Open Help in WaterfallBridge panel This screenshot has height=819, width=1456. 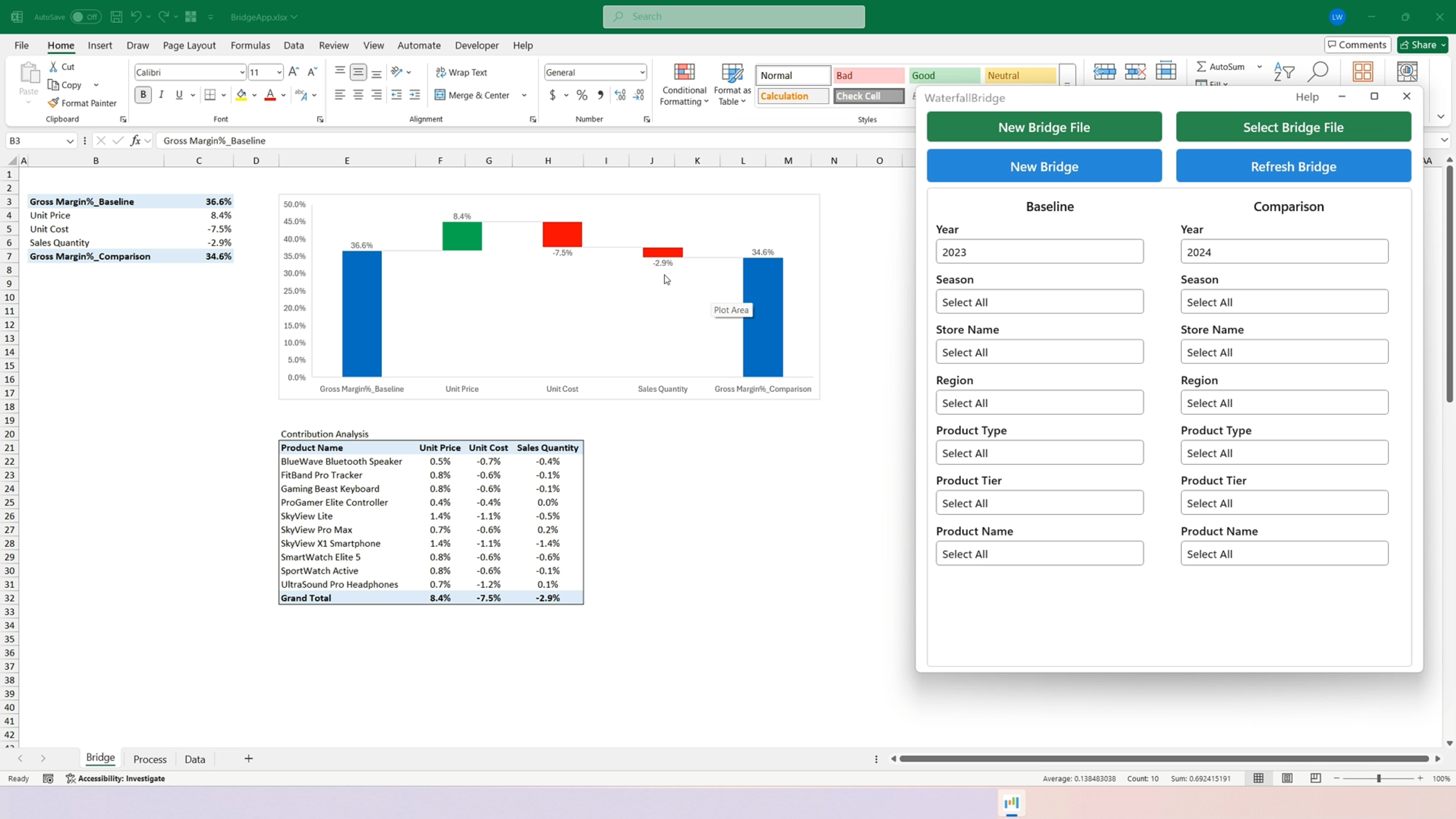(1307, 97)
